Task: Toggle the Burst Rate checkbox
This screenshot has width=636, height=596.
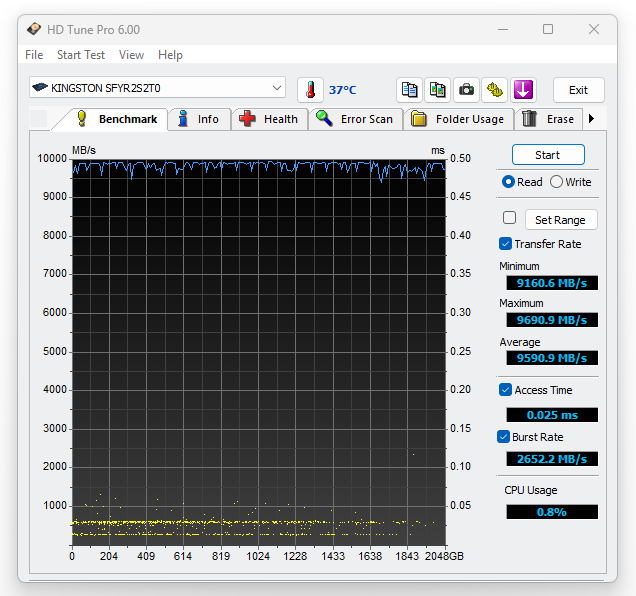Action: click(x=504, y=437)
